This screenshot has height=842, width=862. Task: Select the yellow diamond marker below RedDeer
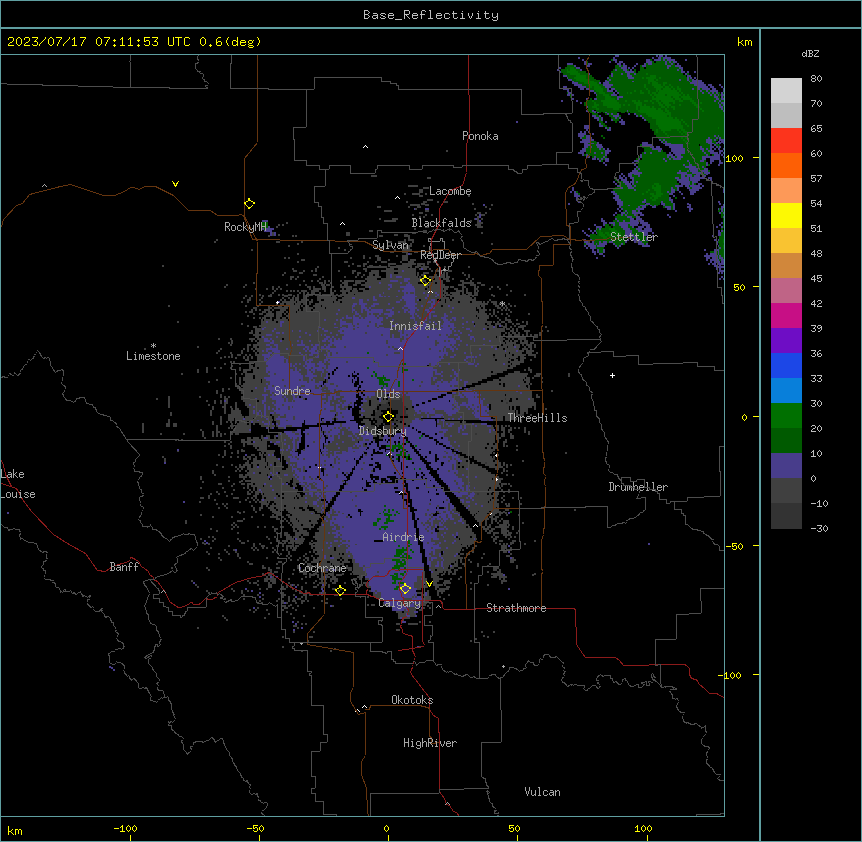click(x=426, y=281)
